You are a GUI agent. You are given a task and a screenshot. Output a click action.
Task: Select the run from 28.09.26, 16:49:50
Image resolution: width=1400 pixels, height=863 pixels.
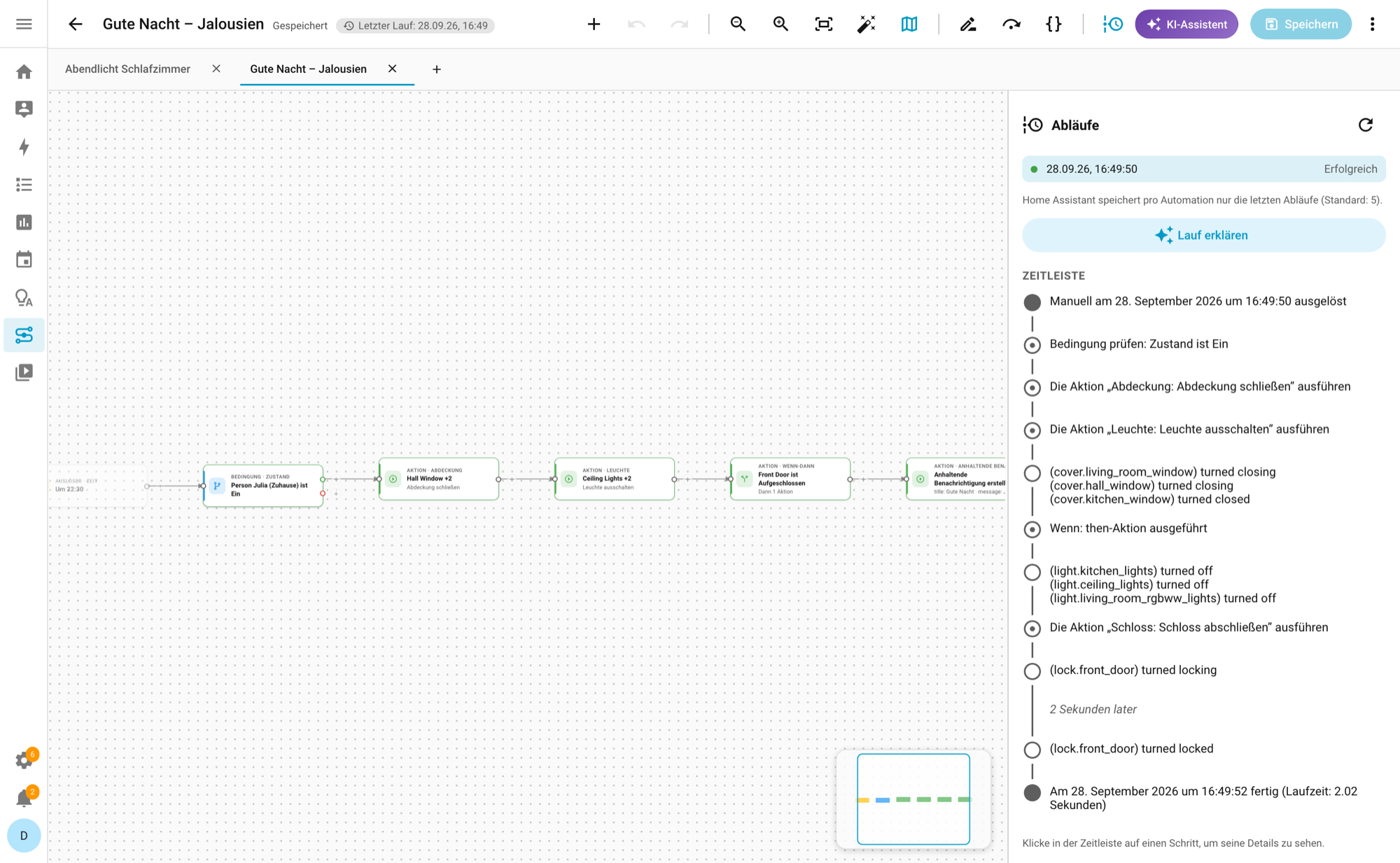[1203, 169]
